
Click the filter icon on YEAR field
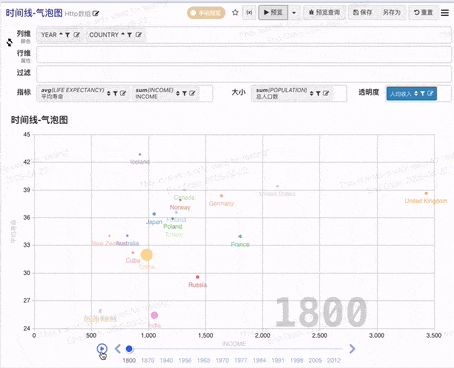coord(68,35)
